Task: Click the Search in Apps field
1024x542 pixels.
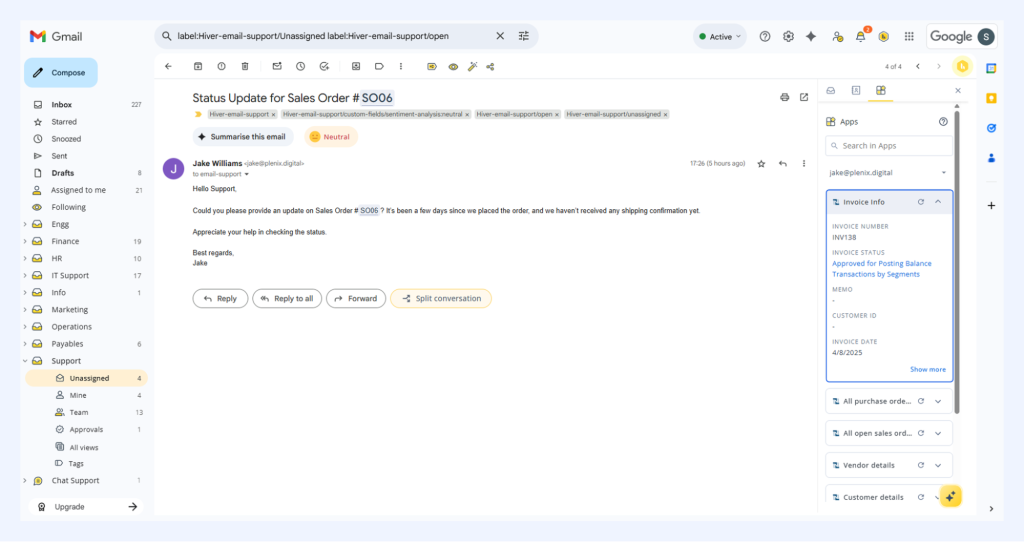Action: pos(888,146)
